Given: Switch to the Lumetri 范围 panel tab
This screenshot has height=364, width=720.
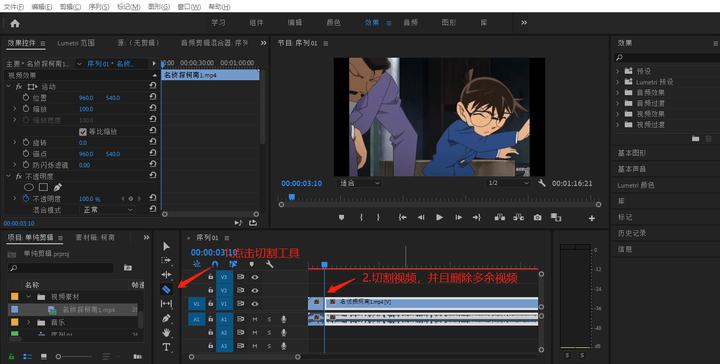Looking at the screenshot, I should click(76, 43).
